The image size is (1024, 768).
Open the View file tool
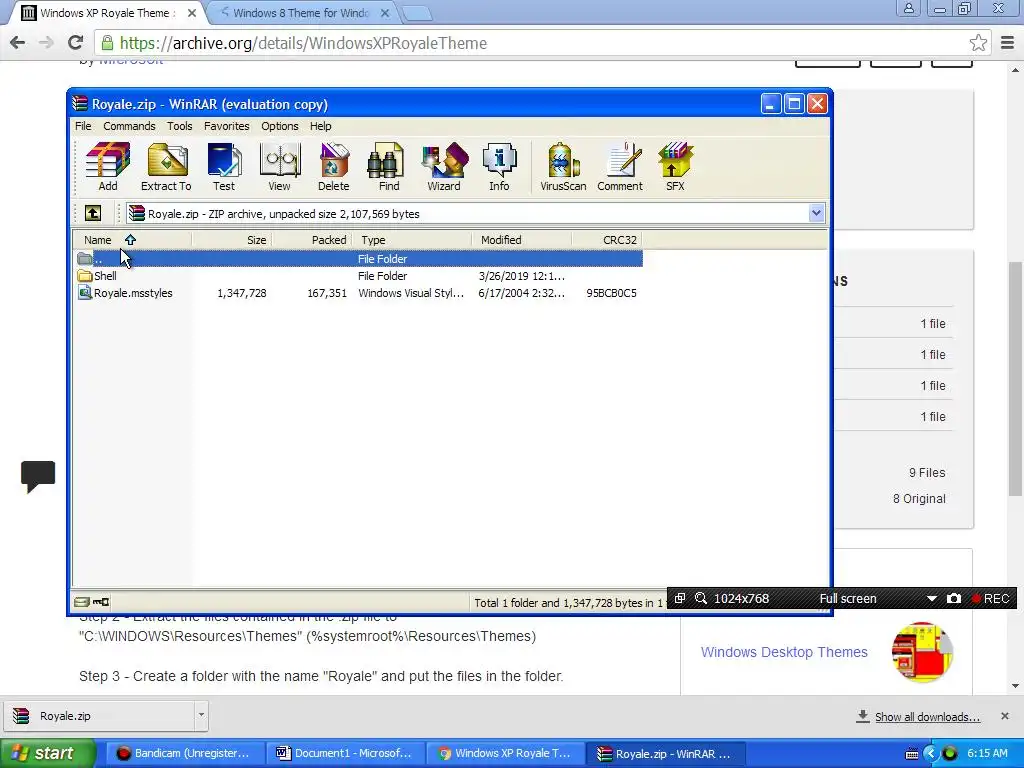tap(280, 167)
